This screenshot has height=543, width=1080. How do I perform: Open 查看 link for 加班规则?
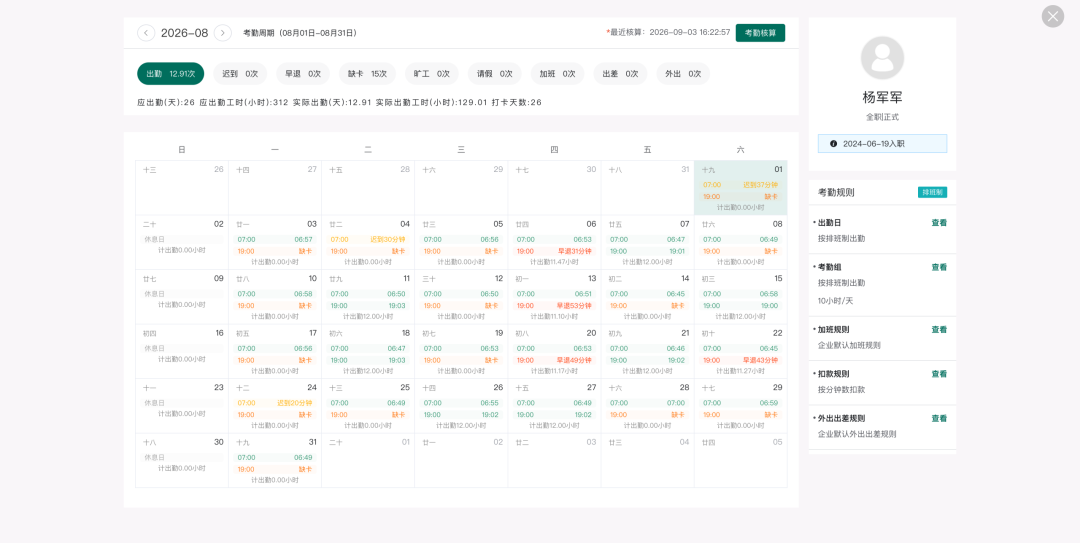coord(939,330)
